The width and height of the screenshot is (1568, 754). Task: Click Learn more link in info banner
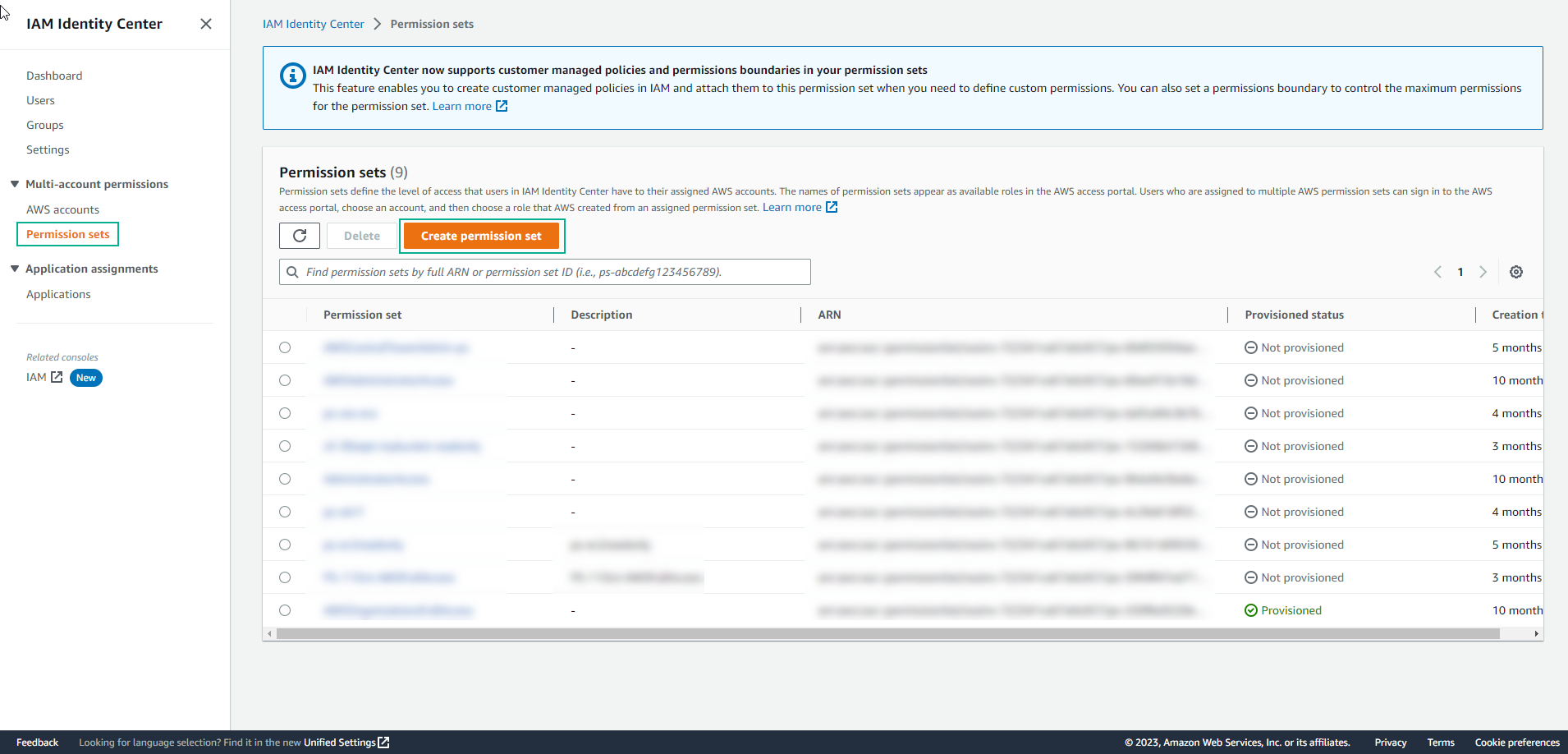click(462, 106)
